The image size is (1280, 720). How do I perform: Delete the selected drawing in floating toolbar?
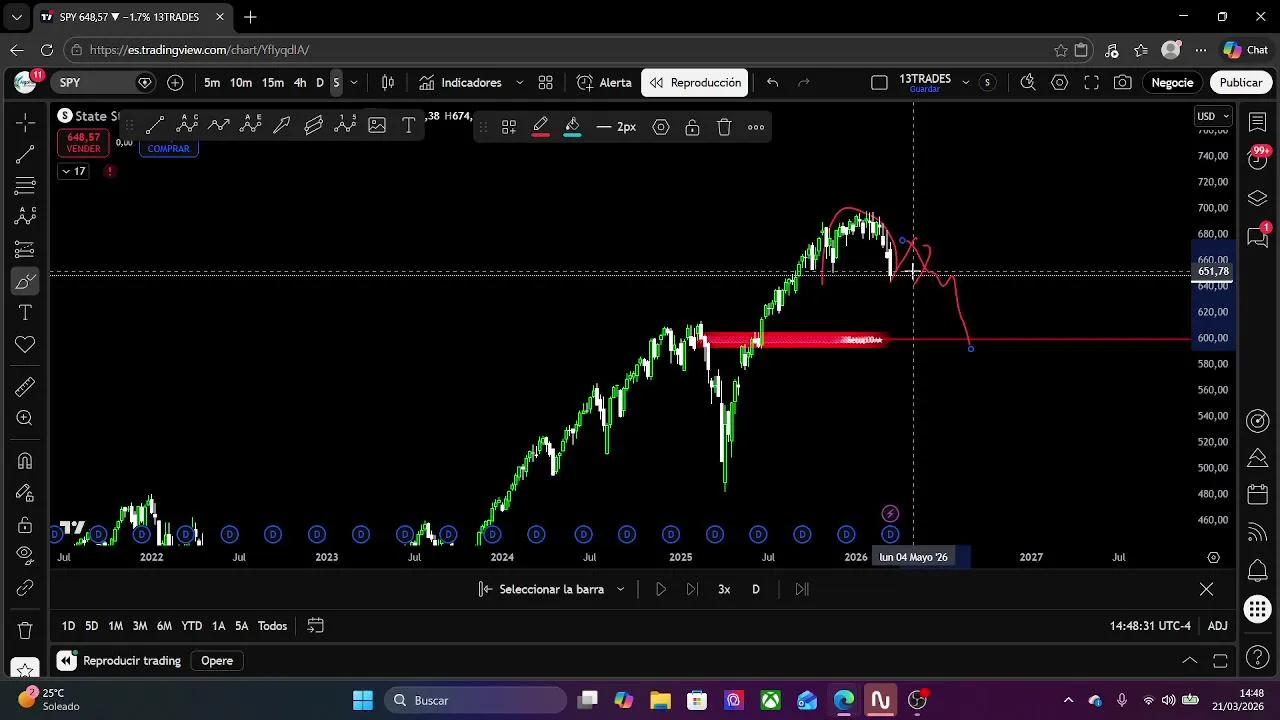click(x=724, y=127)
